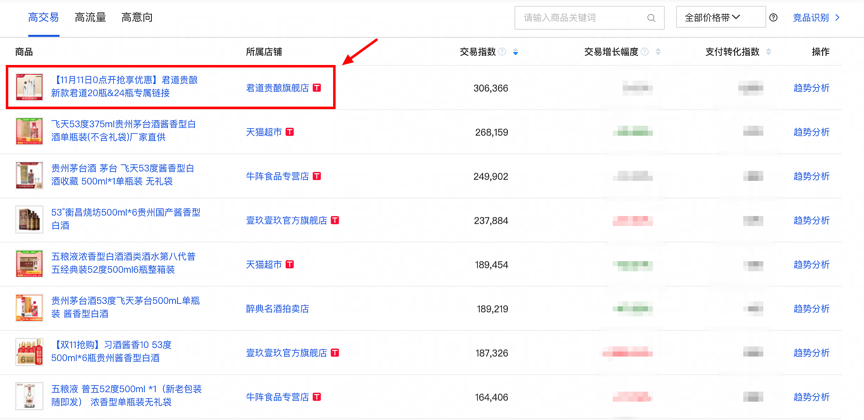Open 趋势分析 for the 君道贵酿 product
The width and height of the screenshot is (864, 420).
tap(811, 88)
